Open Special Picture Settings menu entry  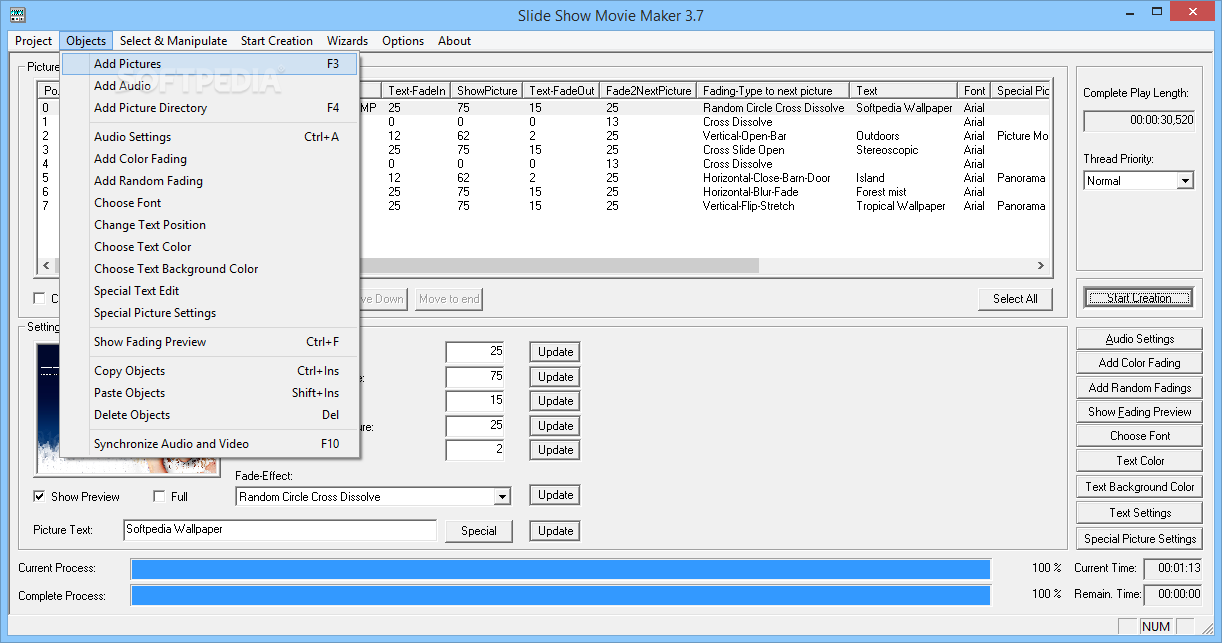210,313
